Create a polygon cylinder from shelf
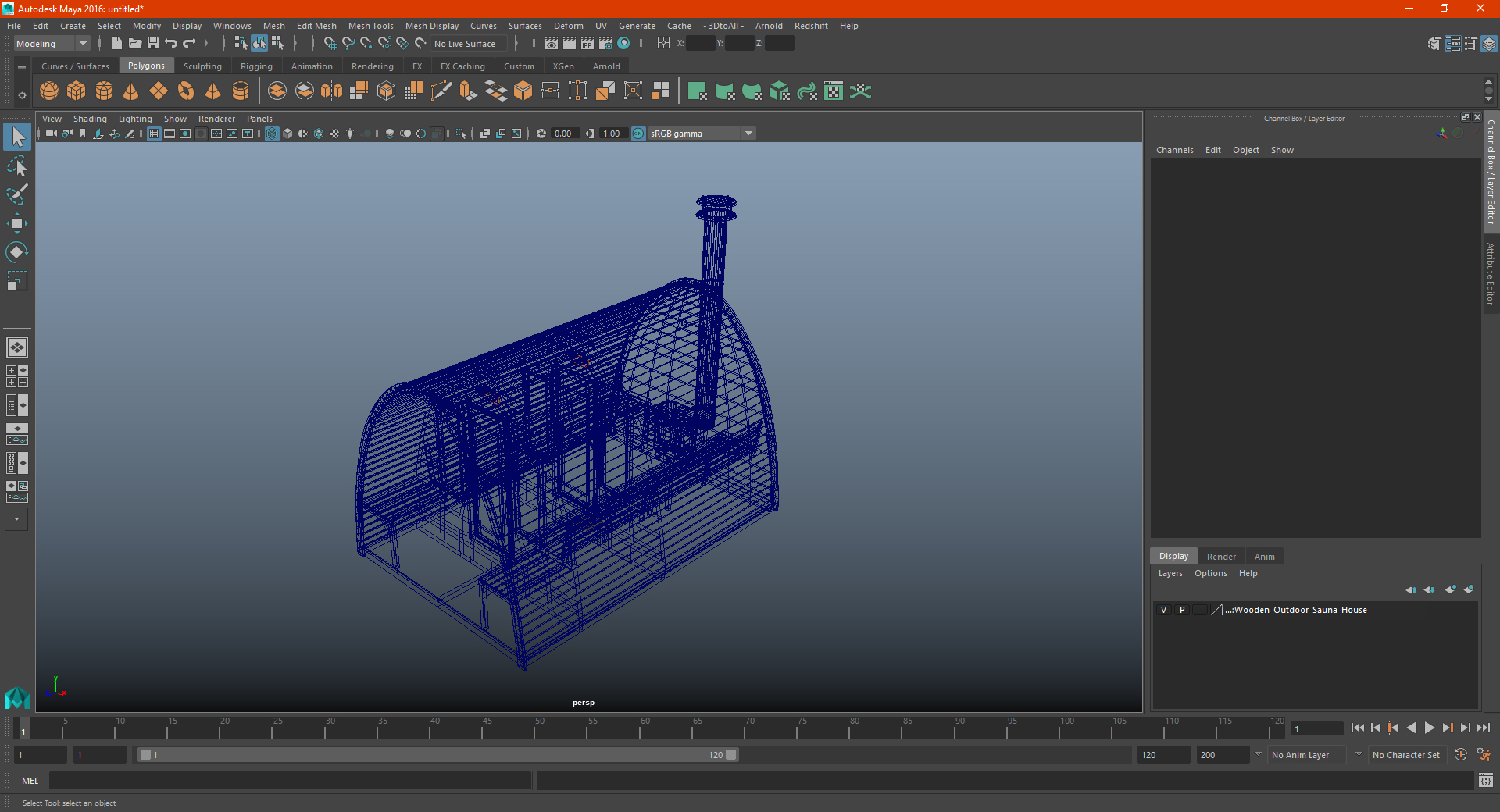This screenshot has height=812, width=1500. click(x=104, y=91)
